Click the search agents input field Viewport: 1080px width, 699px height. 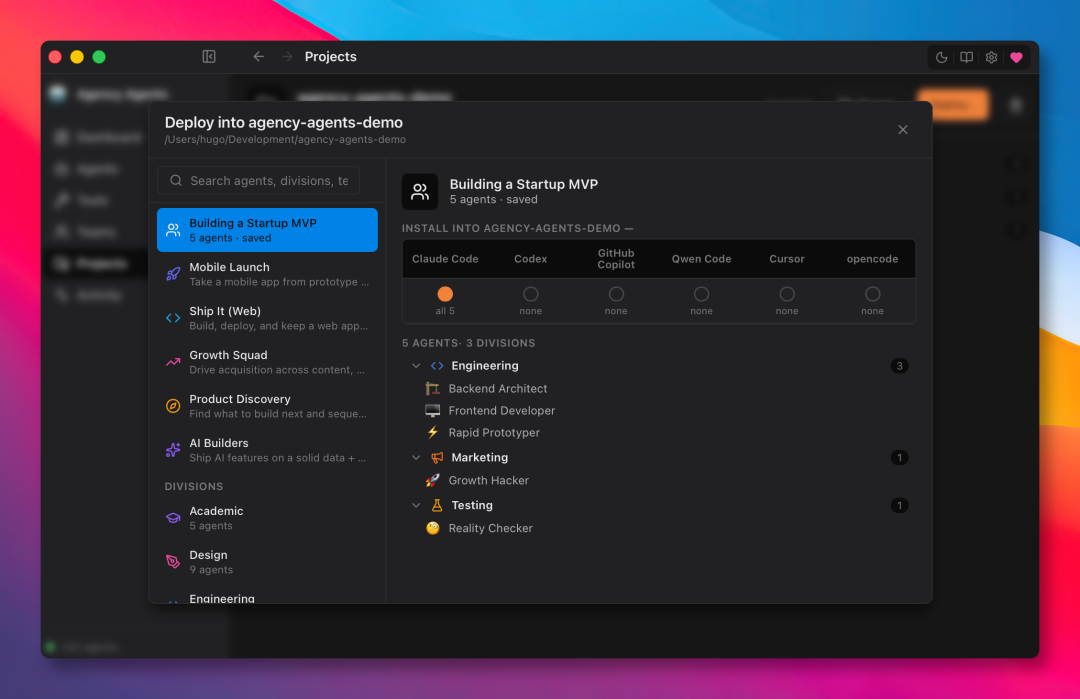[258, 180]
